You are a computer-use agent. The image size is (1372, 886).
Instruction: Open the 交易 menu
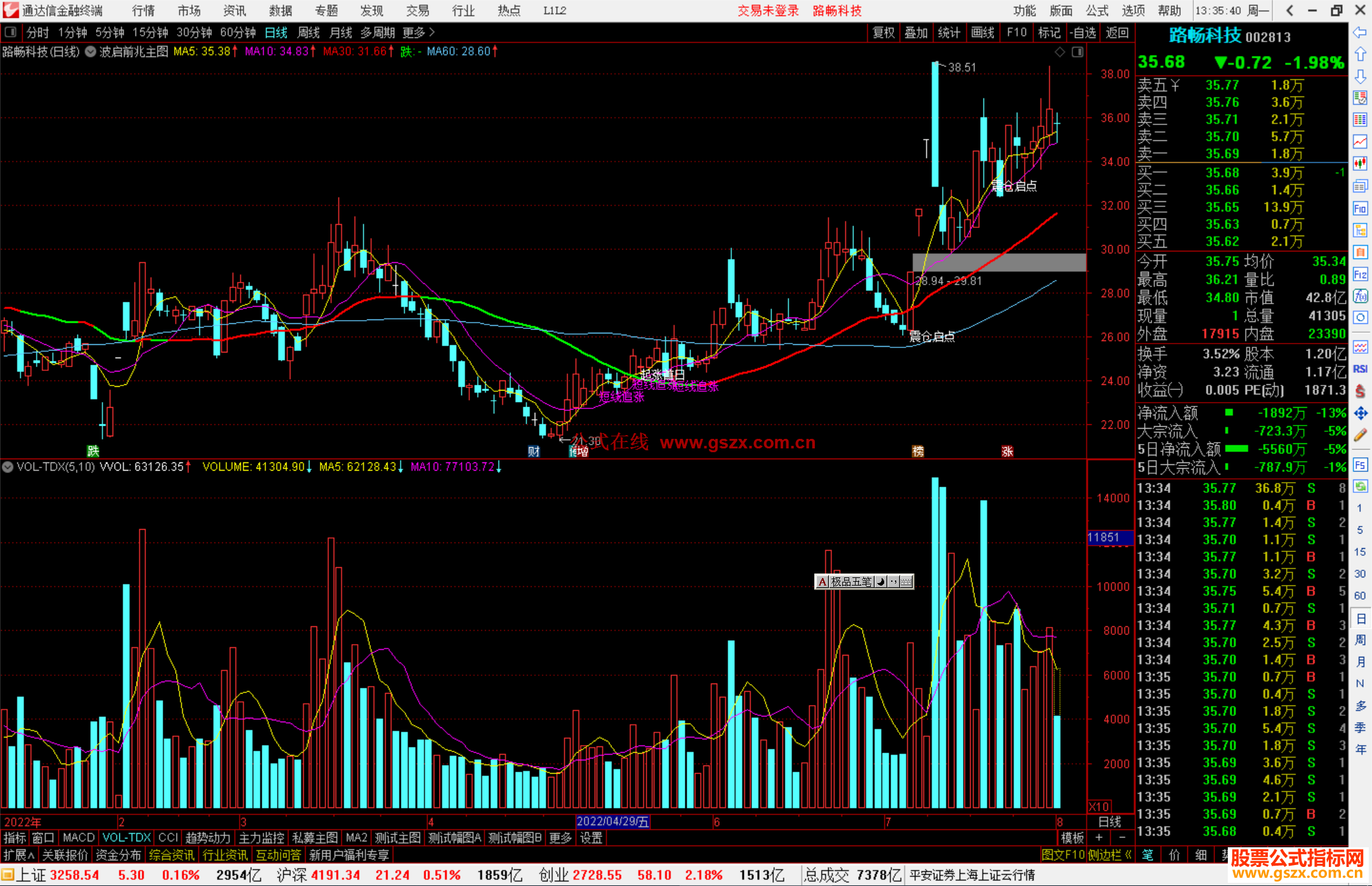pos(417,10)
